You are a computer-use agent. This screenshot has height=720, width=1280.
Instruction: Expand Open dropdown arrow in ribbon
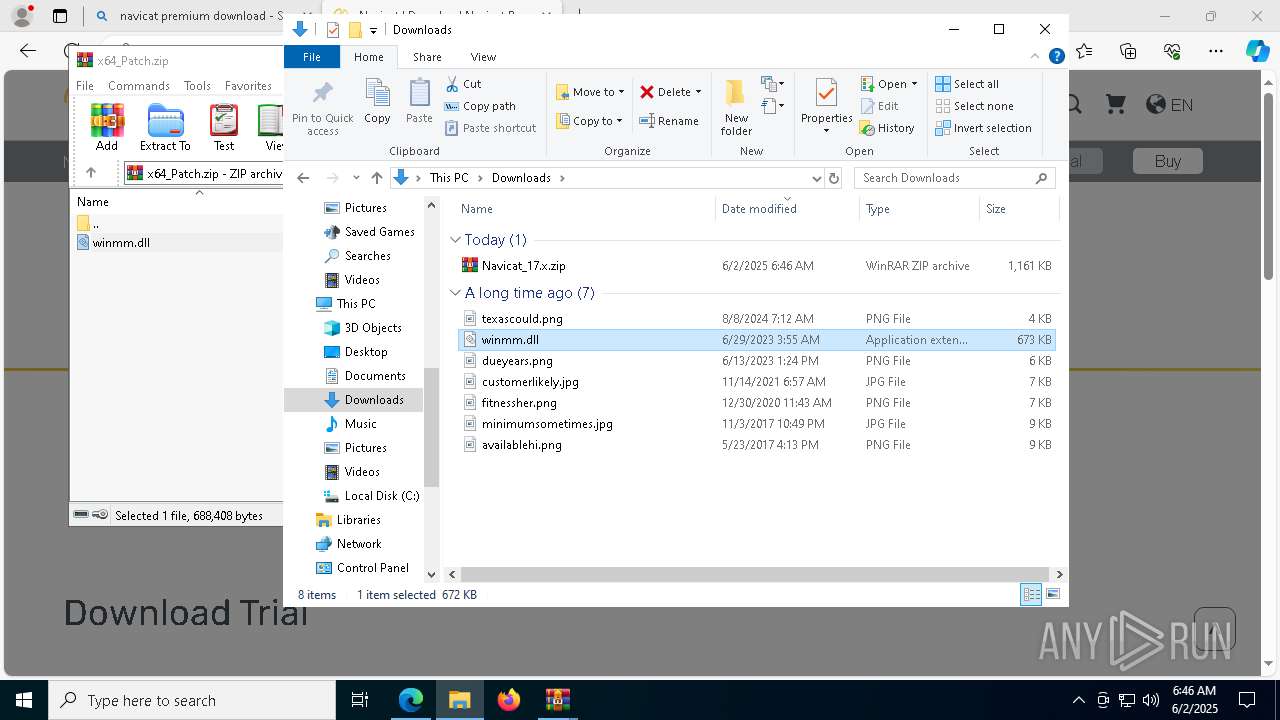click(x=914, y=84)
